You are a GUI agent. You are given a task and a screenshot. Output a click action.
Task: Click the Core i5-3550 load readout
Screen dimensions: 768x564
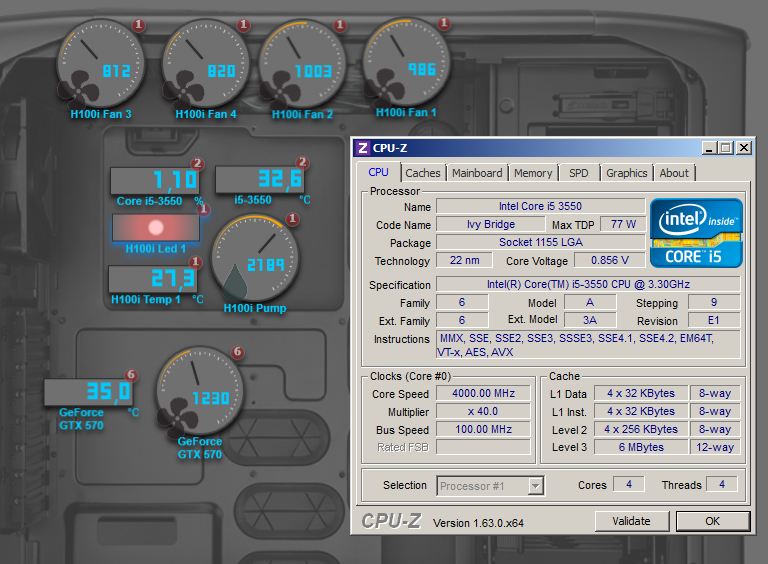point(154,181)
